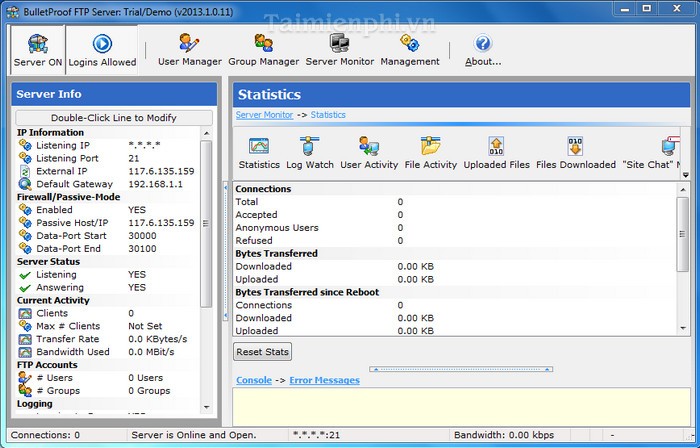Screen dimensions: 700x448
Task: Click the data port value 30100
Action: [142, 249]
